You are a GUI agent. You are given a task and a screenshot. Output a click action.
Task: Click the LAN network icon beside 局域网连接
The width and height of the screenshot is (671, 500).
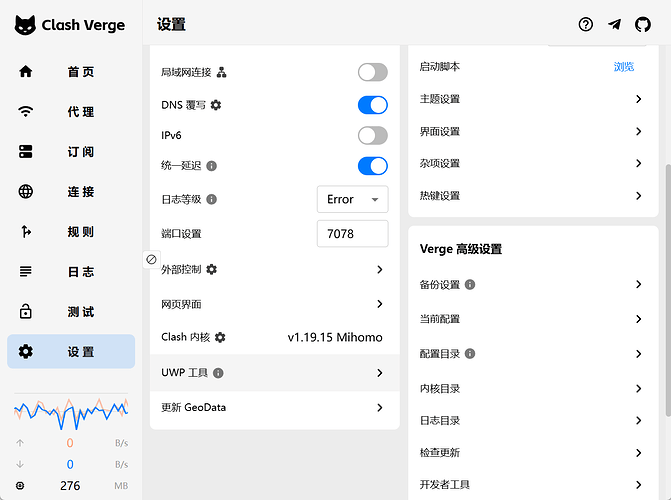point(221,72)
